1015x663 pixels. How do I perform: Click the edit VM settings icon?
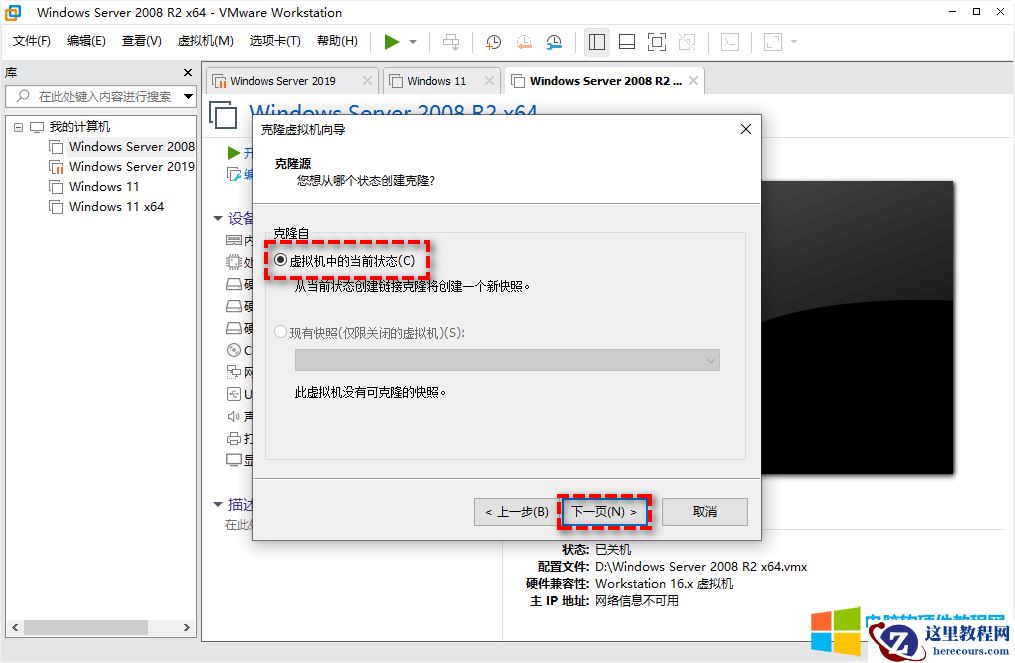point(234,174)
